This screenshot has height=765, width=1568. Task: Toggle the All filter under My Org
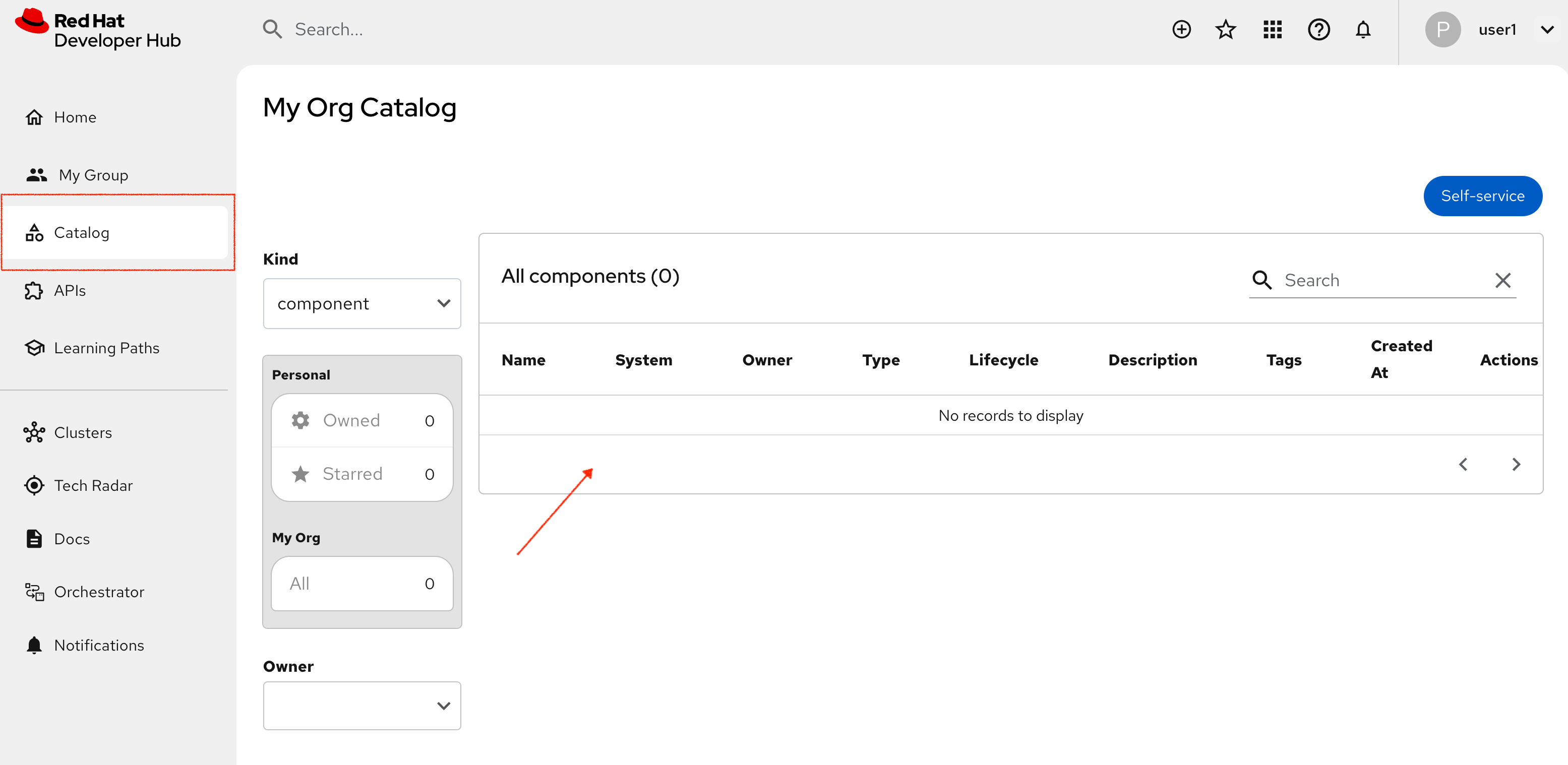[x=361, y=583]
